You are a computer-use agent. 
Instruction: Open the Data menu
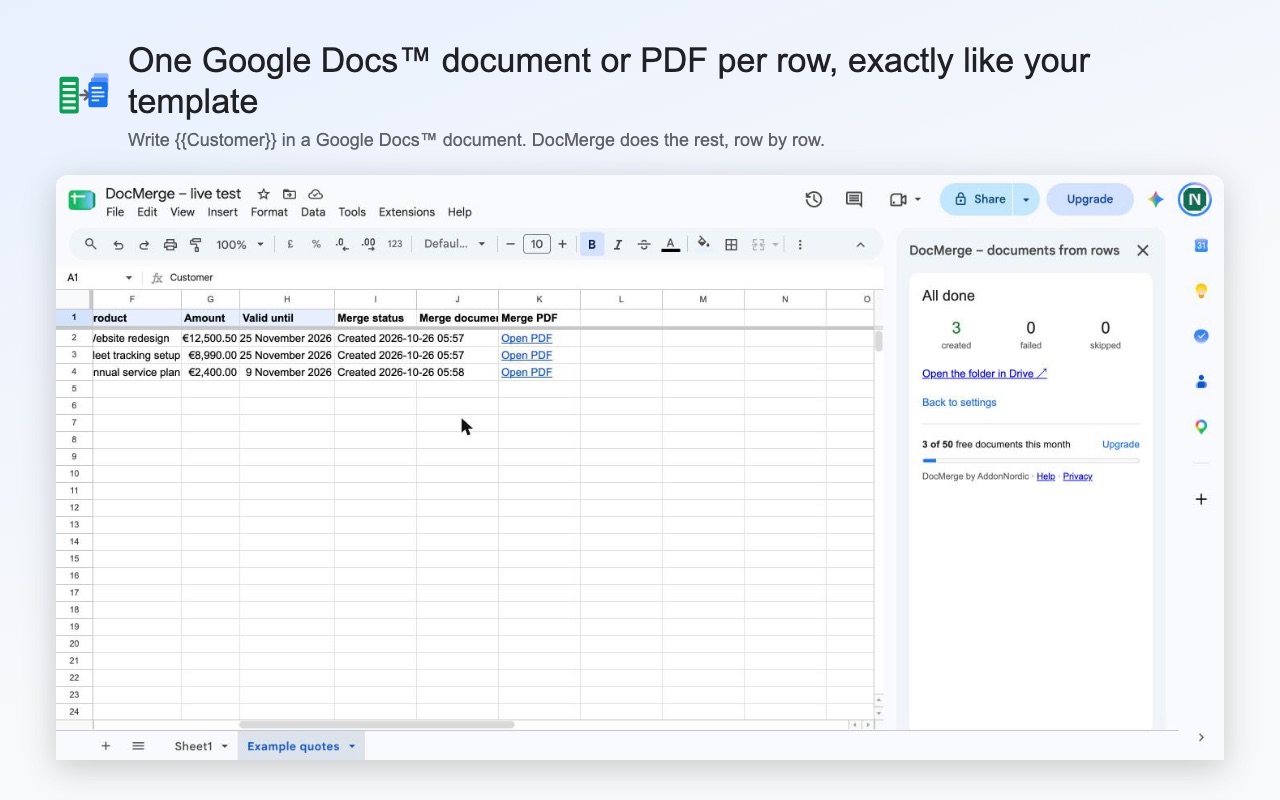pyautogui.click(x=313, y=212)
